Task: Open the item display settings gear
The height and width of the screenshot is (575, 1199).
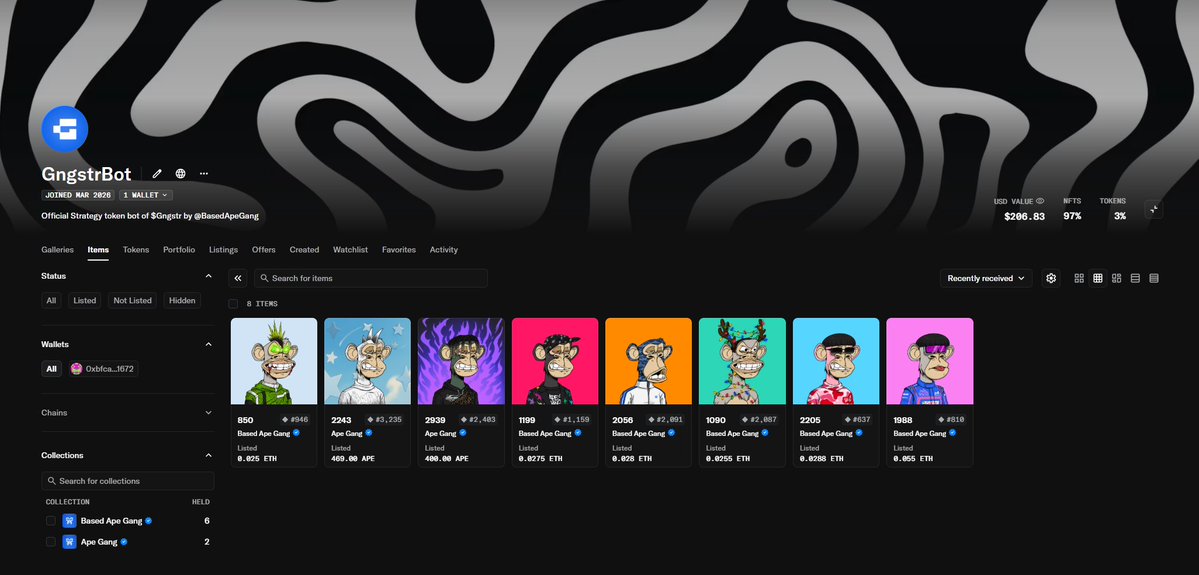Action: click(1051, 278)
